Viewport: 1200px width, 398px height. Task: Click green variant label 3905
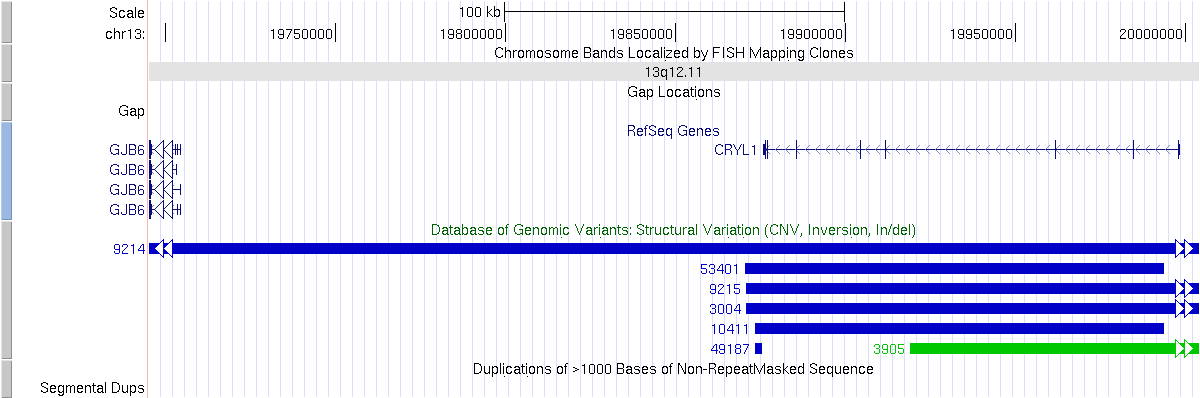[x=889, y=349]
